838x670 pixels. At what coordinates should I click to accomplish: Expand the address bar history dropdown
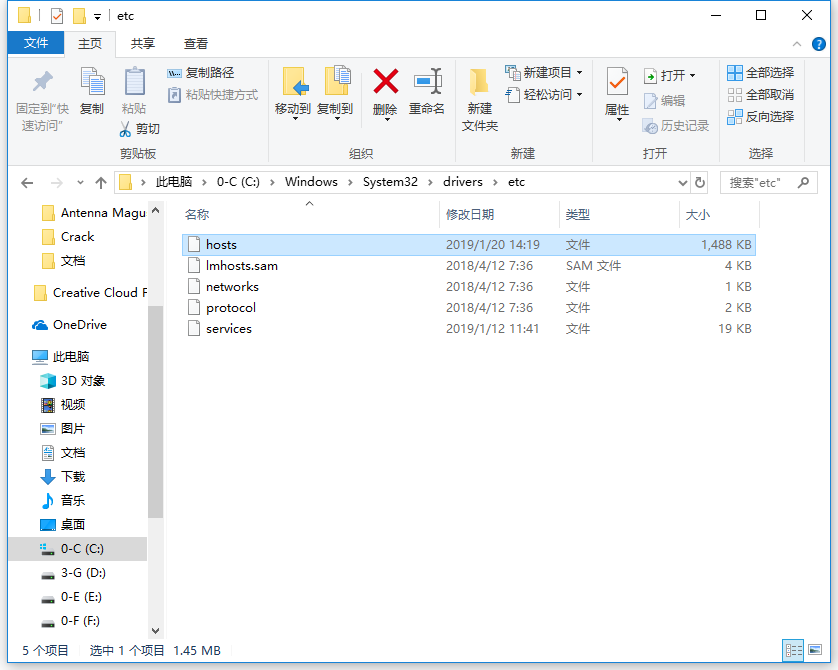[x=682, y=183]
